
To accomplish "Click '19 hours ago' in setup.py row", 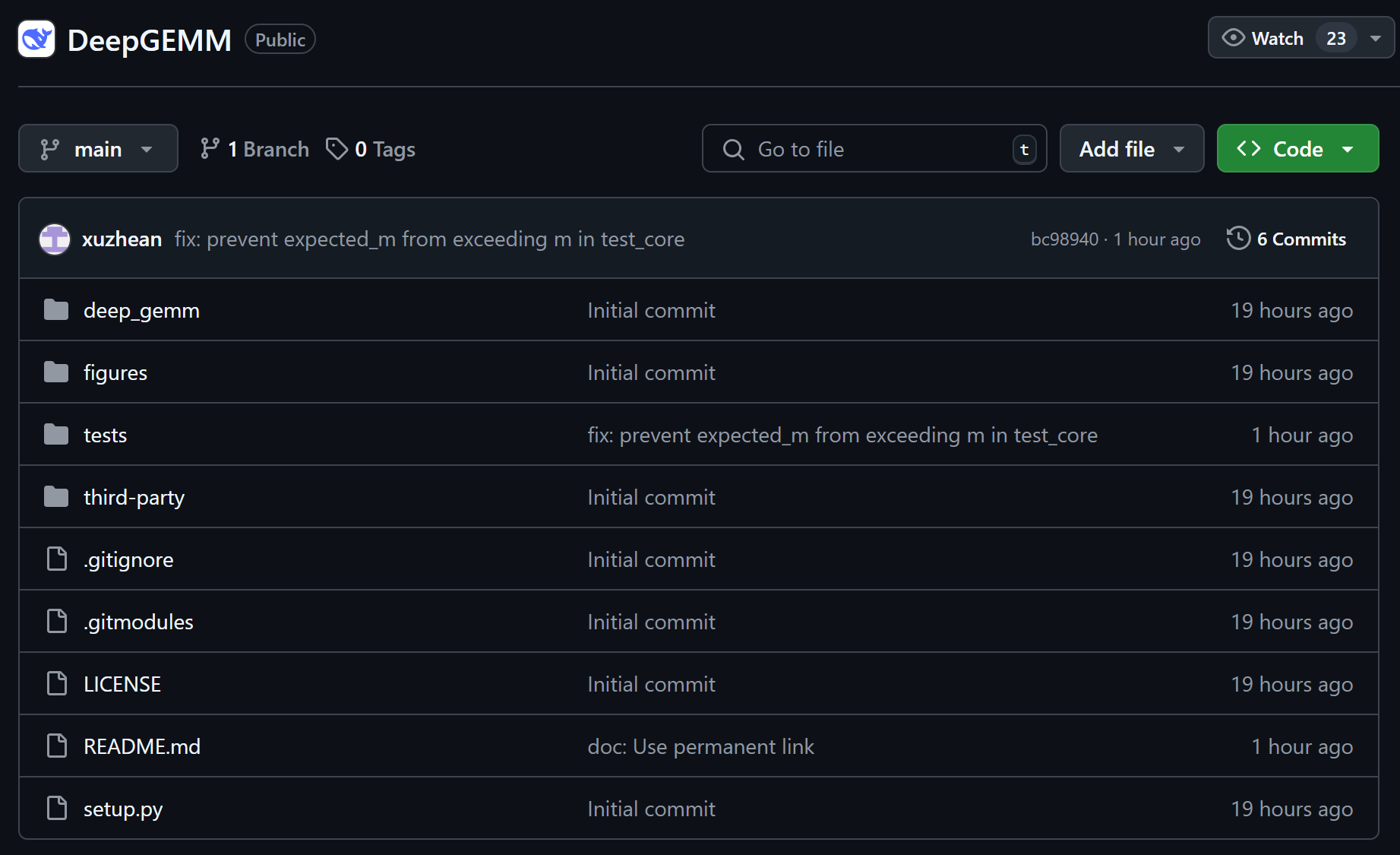I will tap(1292, 809).
